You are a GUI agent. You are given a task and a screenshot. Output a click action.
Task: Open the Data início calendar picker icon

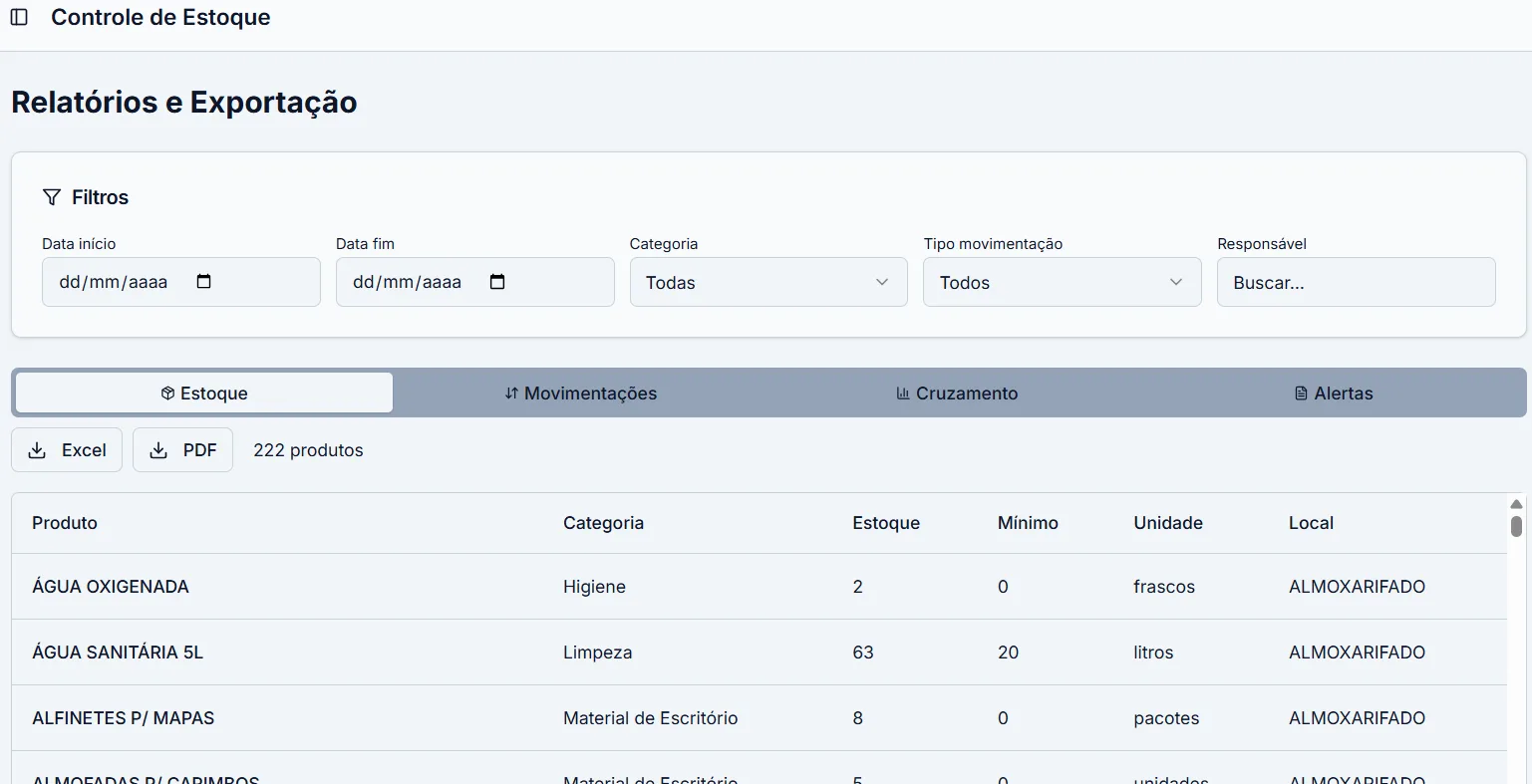tap(204, 282)
